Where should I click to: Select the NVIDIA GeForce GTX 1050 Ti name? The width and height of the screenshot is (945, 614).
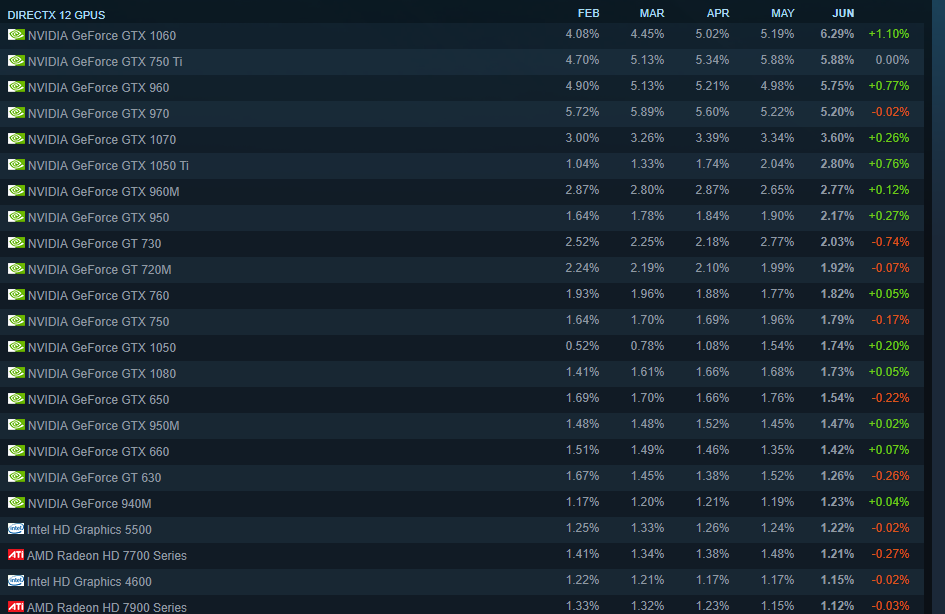pos(108,165)
